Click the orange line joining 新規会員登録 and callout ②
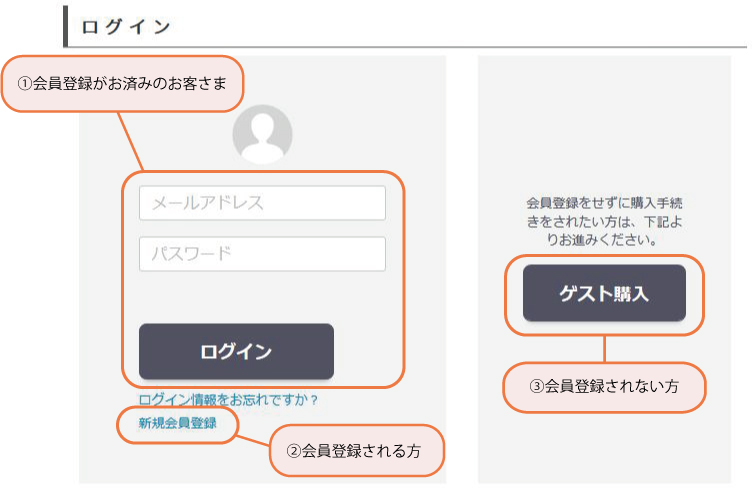This screenshot has width=752, height=496. (254, 441)
